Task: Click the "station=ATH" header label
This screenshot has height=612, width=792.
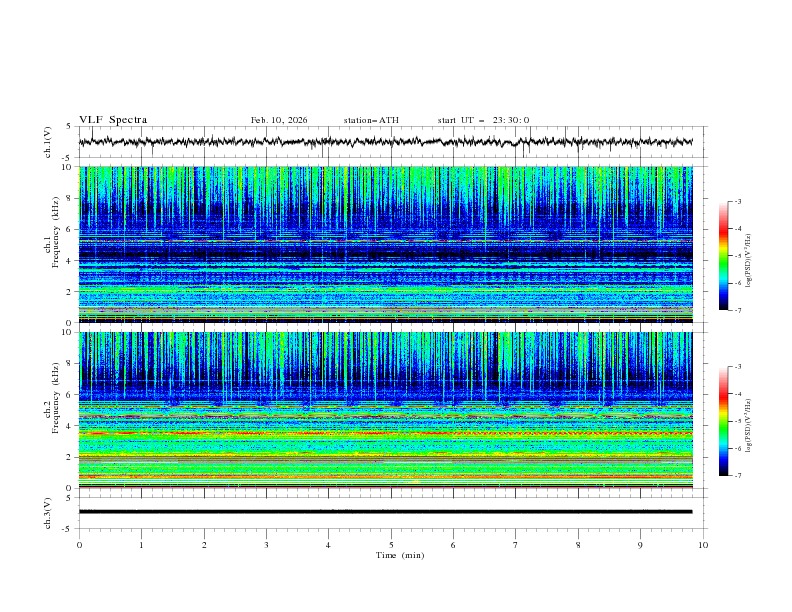Action: point(371,120)
